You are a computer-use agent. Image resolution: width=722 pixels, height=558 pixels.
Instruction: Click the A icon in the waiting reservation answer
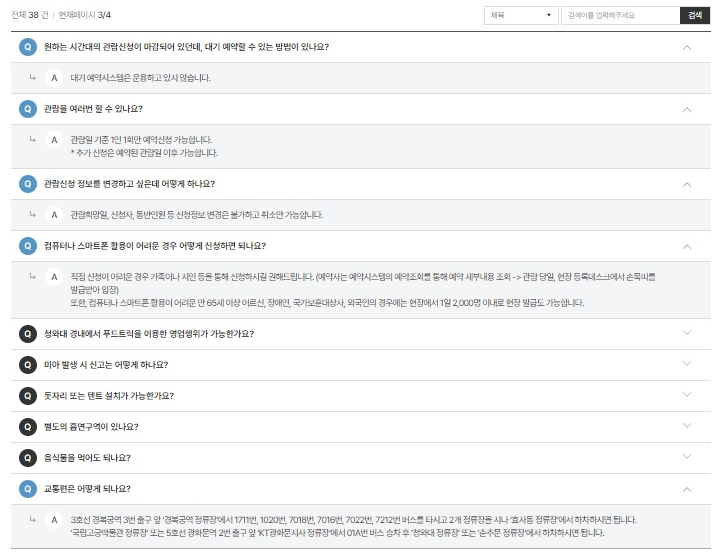pos(54,78)
